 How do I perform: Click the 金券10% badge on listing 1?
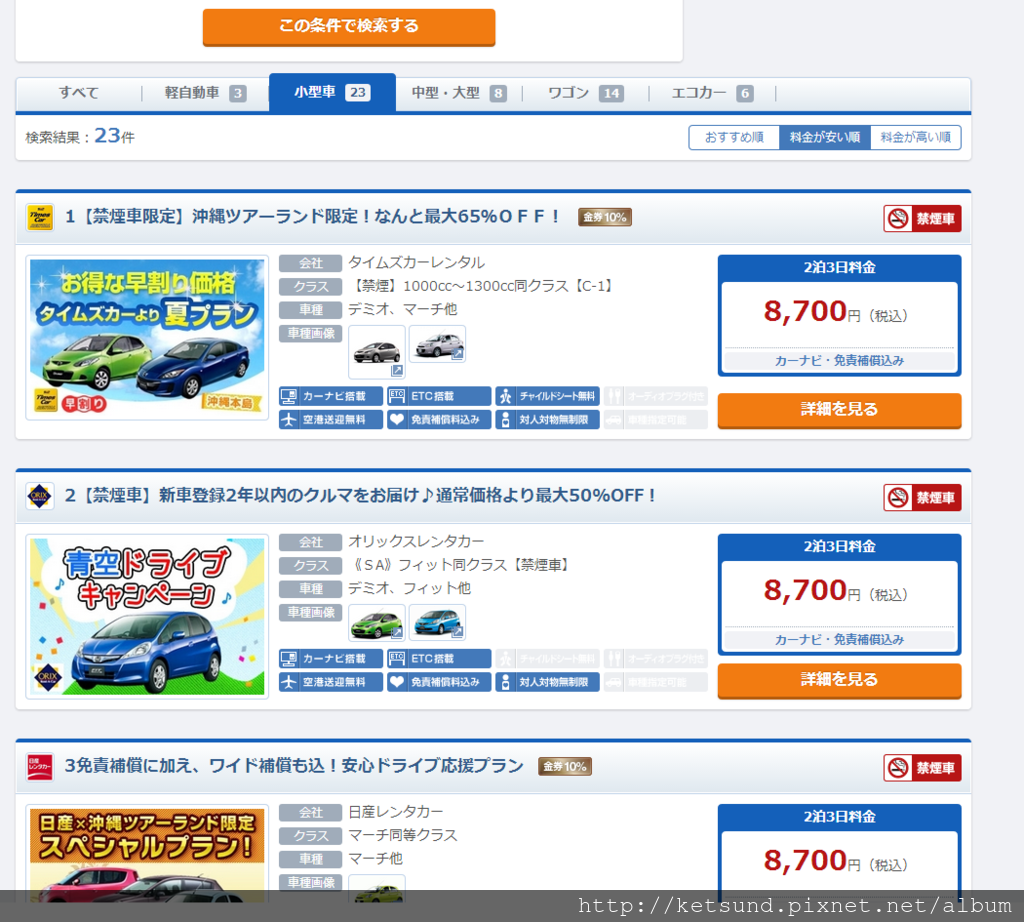click(x=604, y=217)
